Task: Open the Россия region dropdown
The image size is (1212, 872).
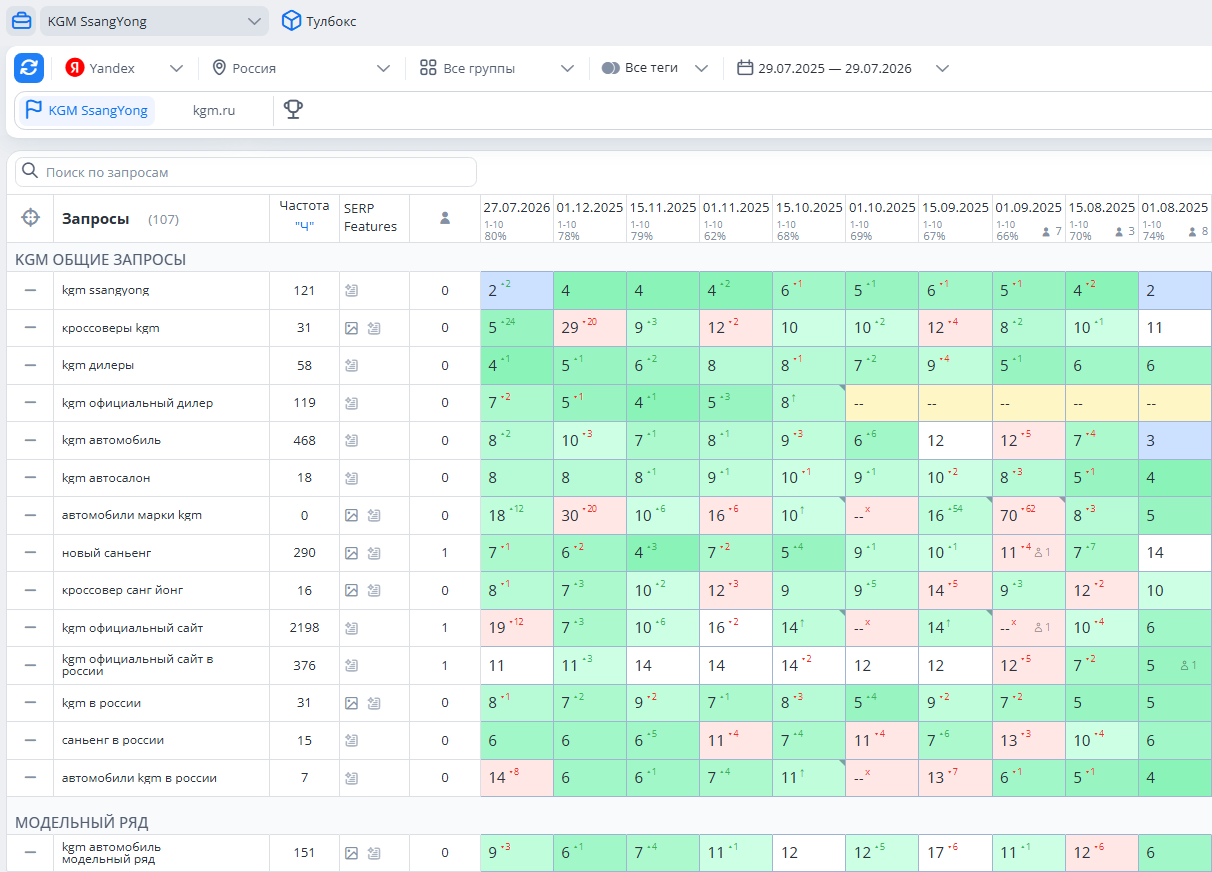Action: 301,68
